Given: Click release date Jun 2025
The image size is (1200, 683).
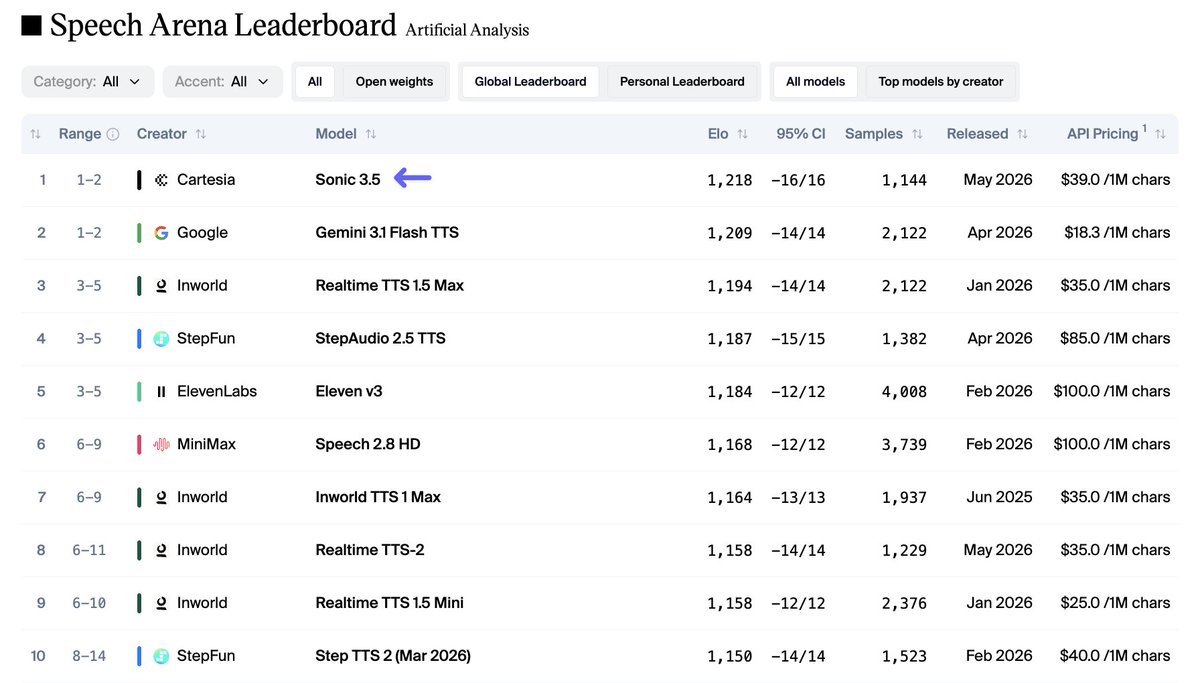Looking at the screenshot, I should click(999, 497).
